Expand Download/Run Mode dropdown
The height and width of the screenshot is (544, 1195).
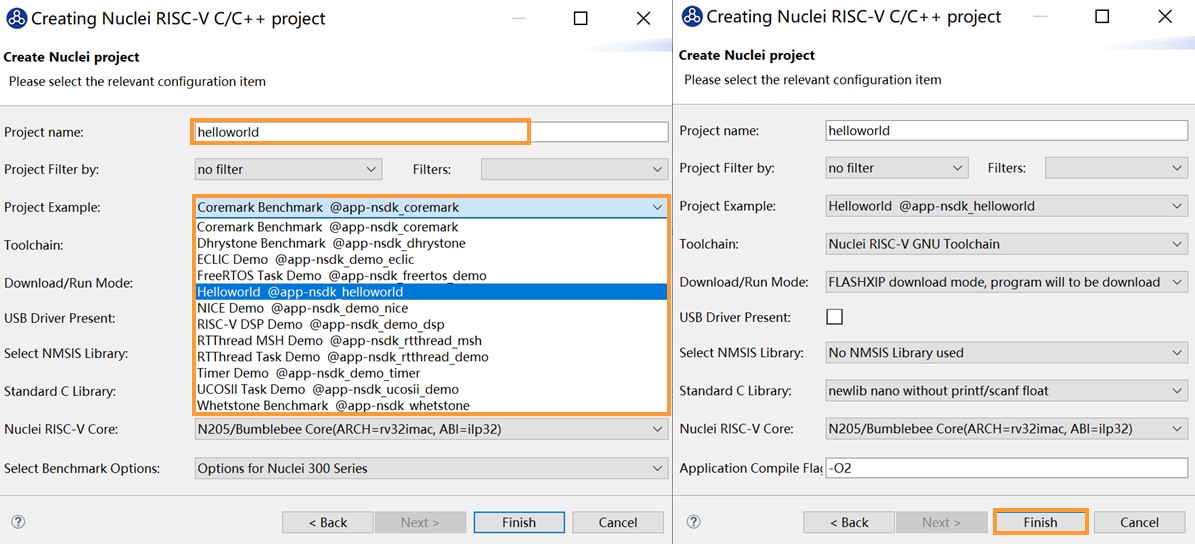pyautogui.click(x=1006, y=282)
